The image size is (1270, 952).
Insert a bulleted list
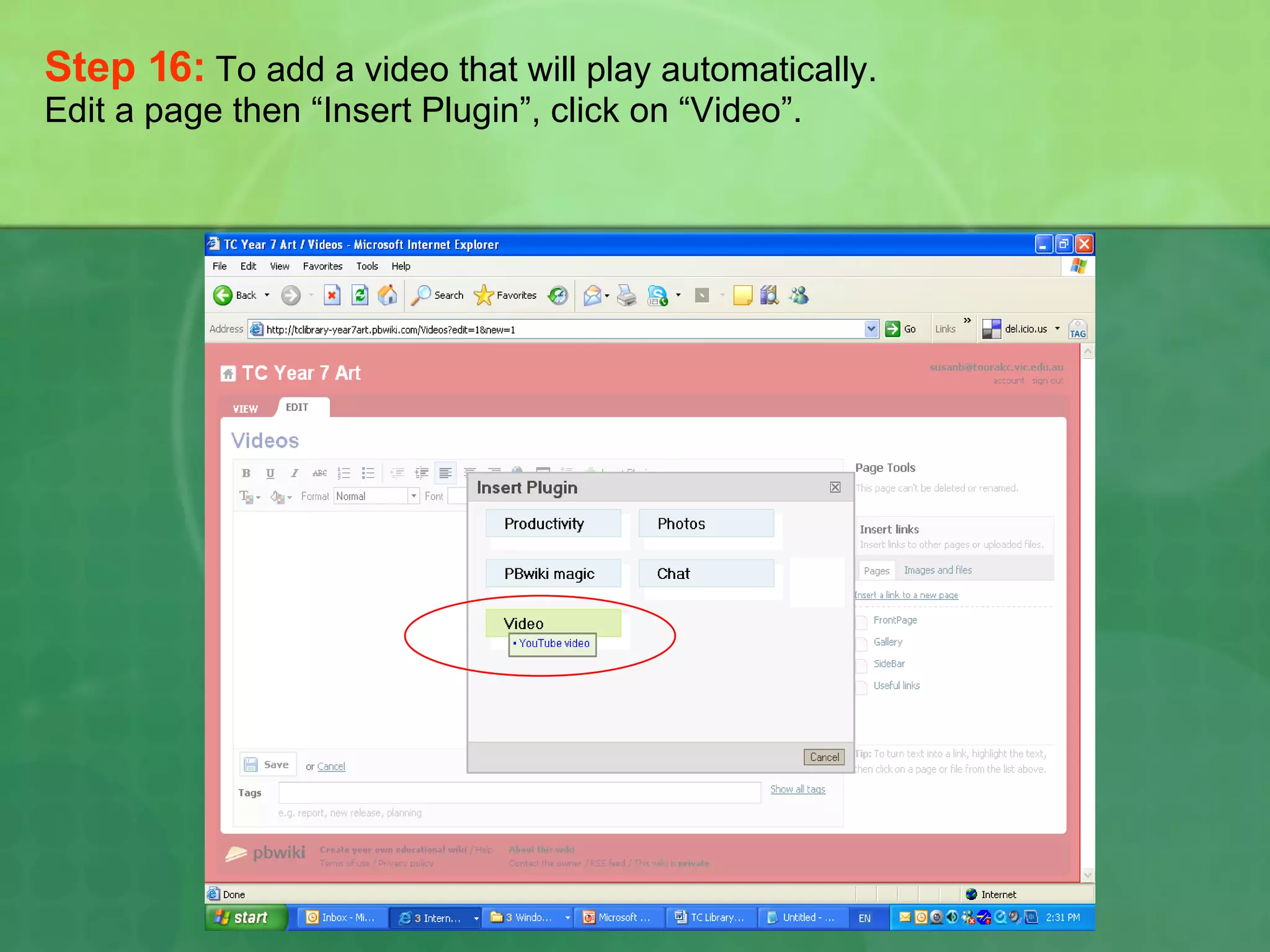(x=368, y=474)
